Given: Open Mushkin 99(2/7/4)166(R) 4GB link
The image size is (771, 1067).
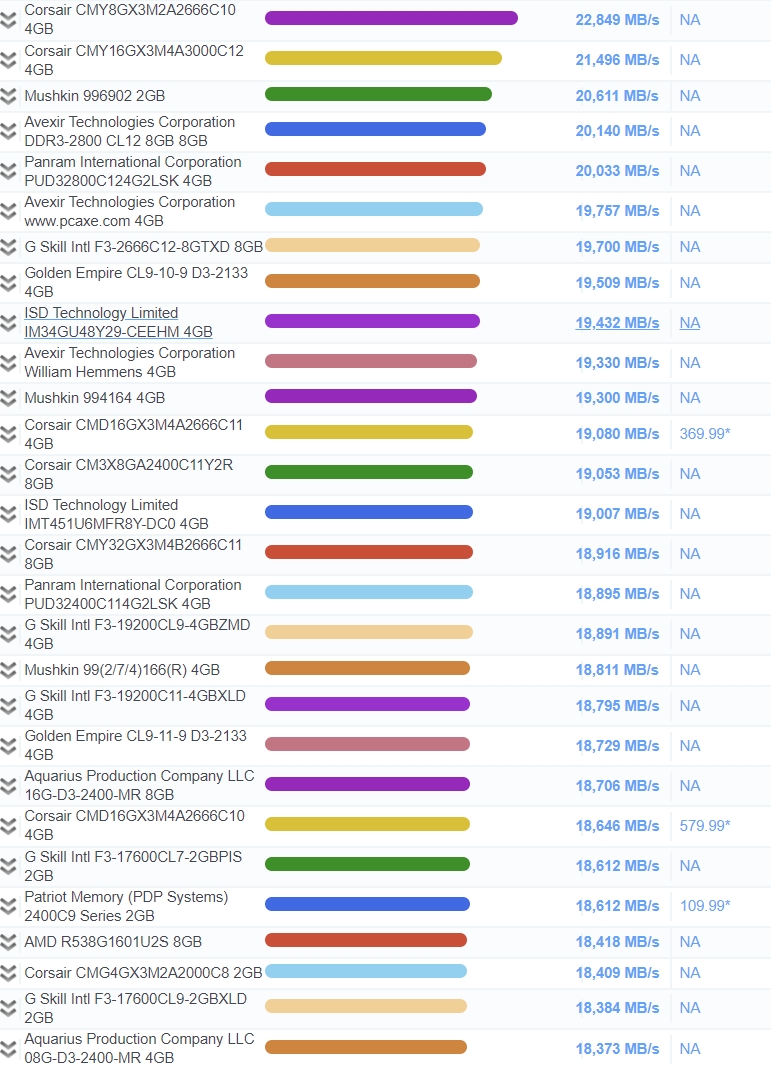Looking at the screenshot, I should [x=122, y=670].
